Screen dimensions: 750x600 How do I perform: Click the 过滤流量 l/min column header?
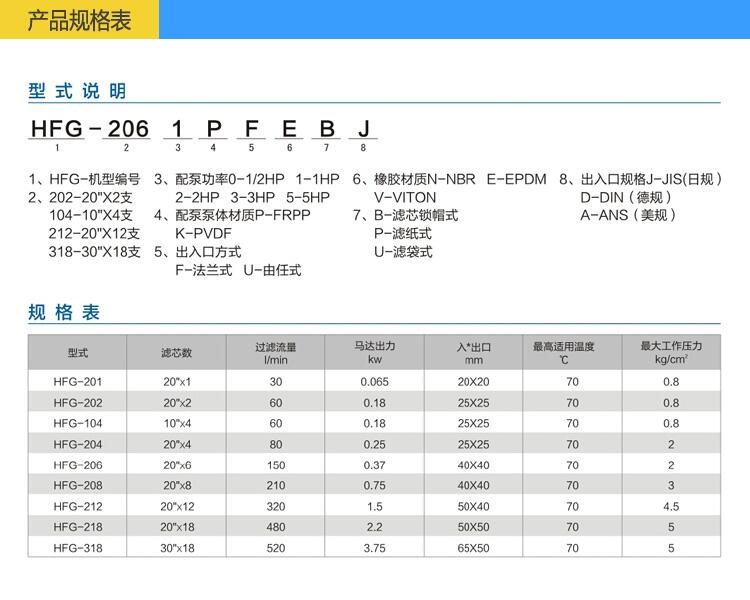click(x=275, y=353)
